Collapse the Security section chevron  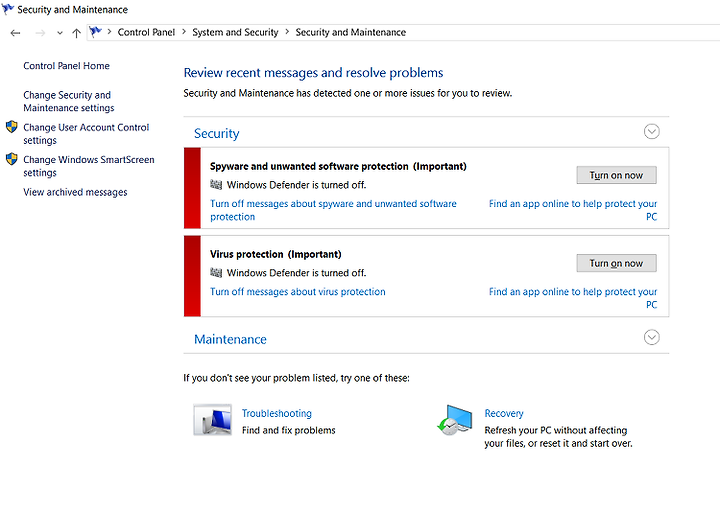click(652, 132)
